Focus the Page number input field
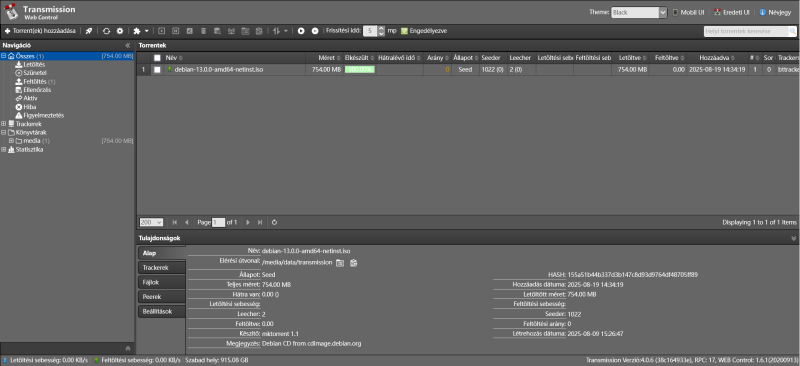 click(218, 223)
